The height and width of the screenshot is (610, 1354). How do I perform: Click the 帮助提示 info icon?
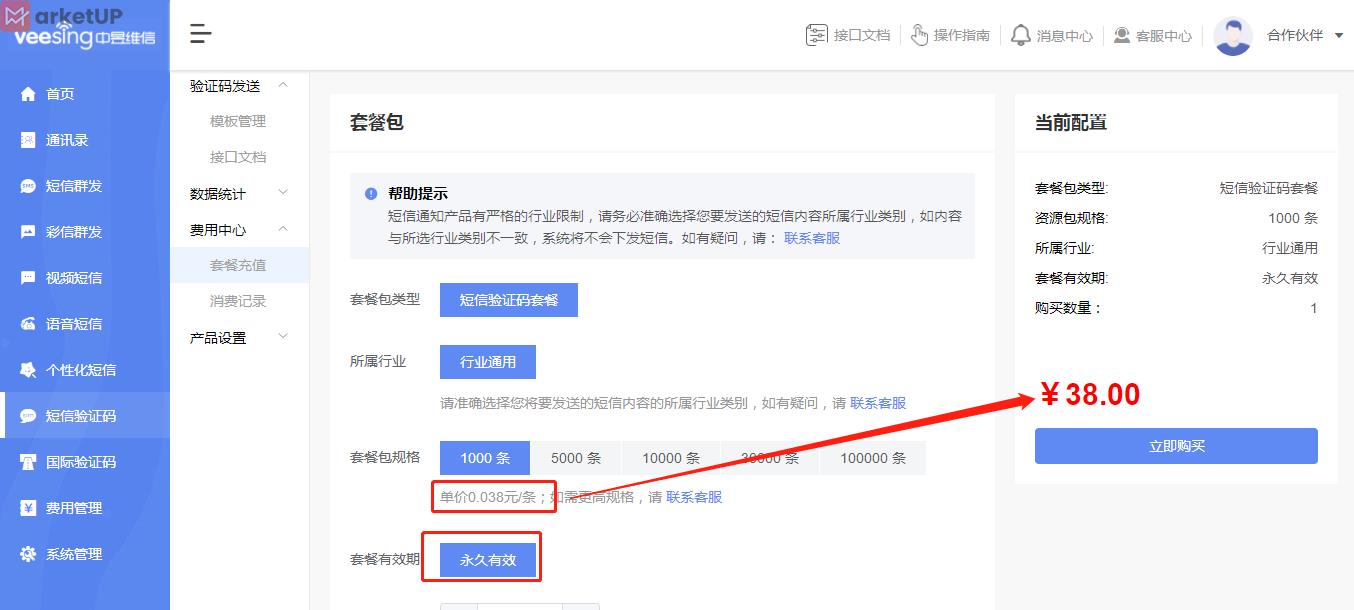371,194
